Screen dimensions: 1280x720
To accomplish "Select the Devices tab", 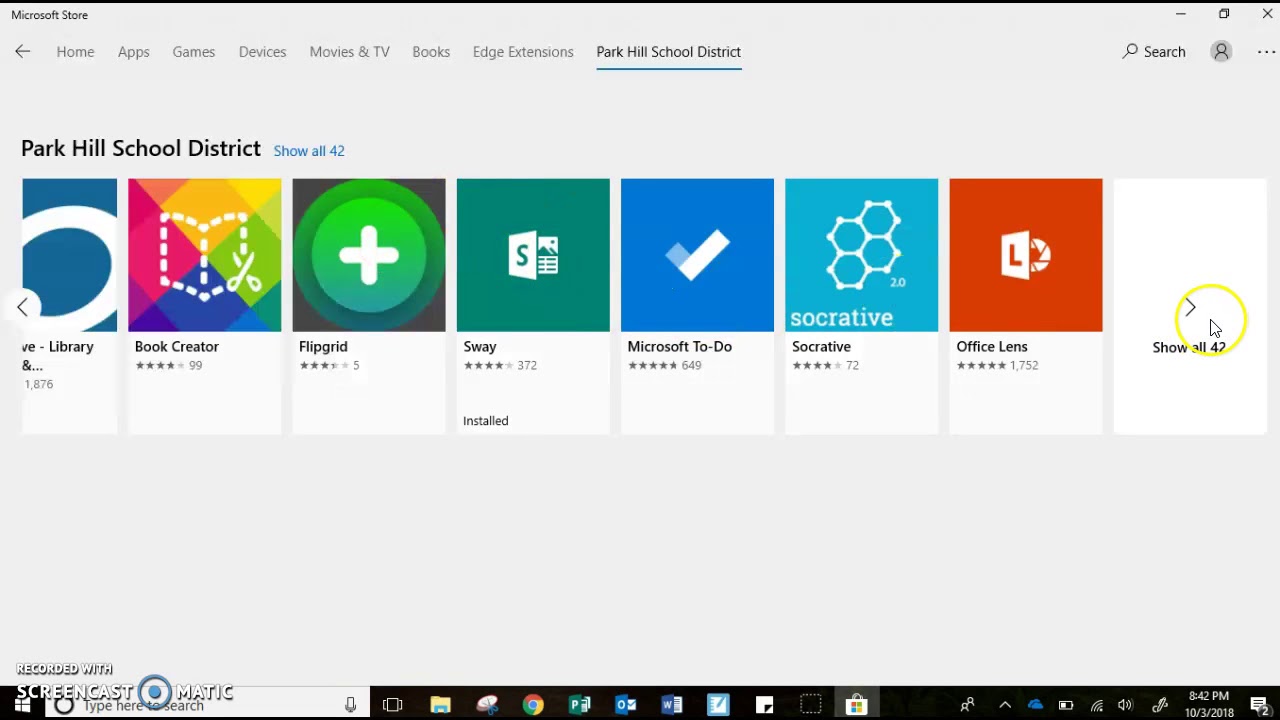I will tap(262, 52).
